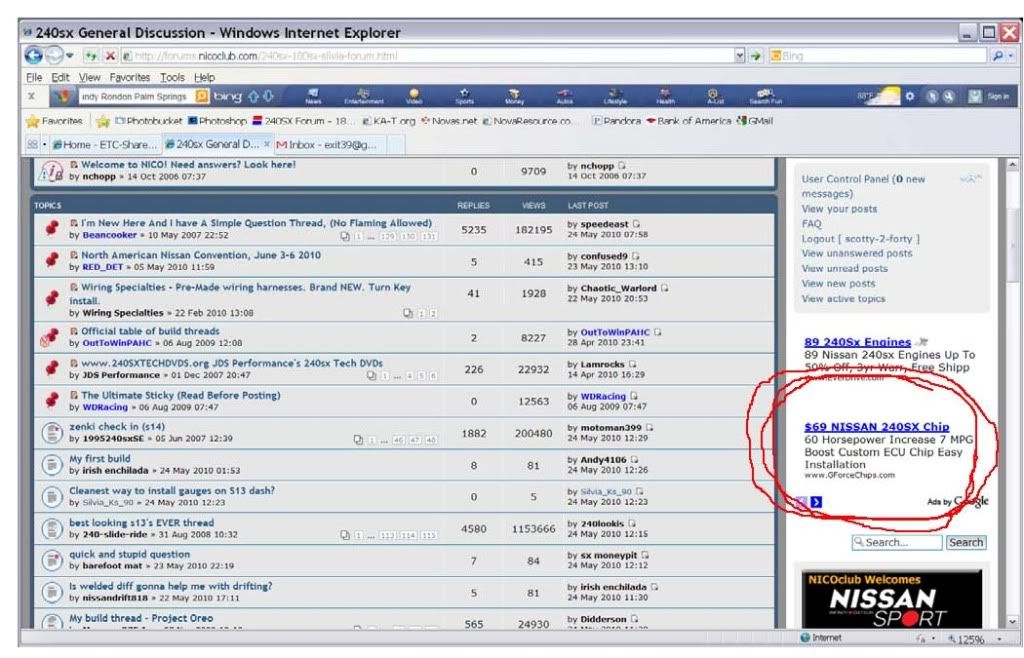Click the weather temperature icon on toolbar

pos(878,97)
